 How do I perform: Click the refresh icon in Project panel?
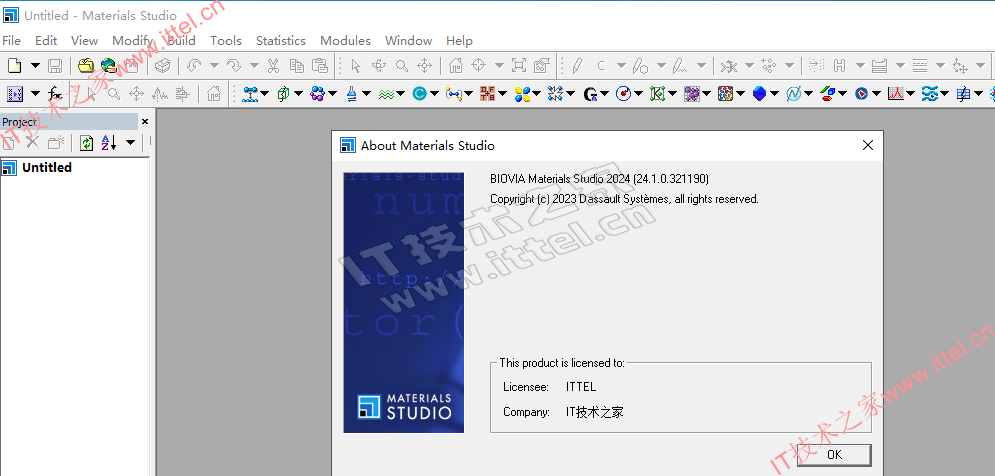86,143
